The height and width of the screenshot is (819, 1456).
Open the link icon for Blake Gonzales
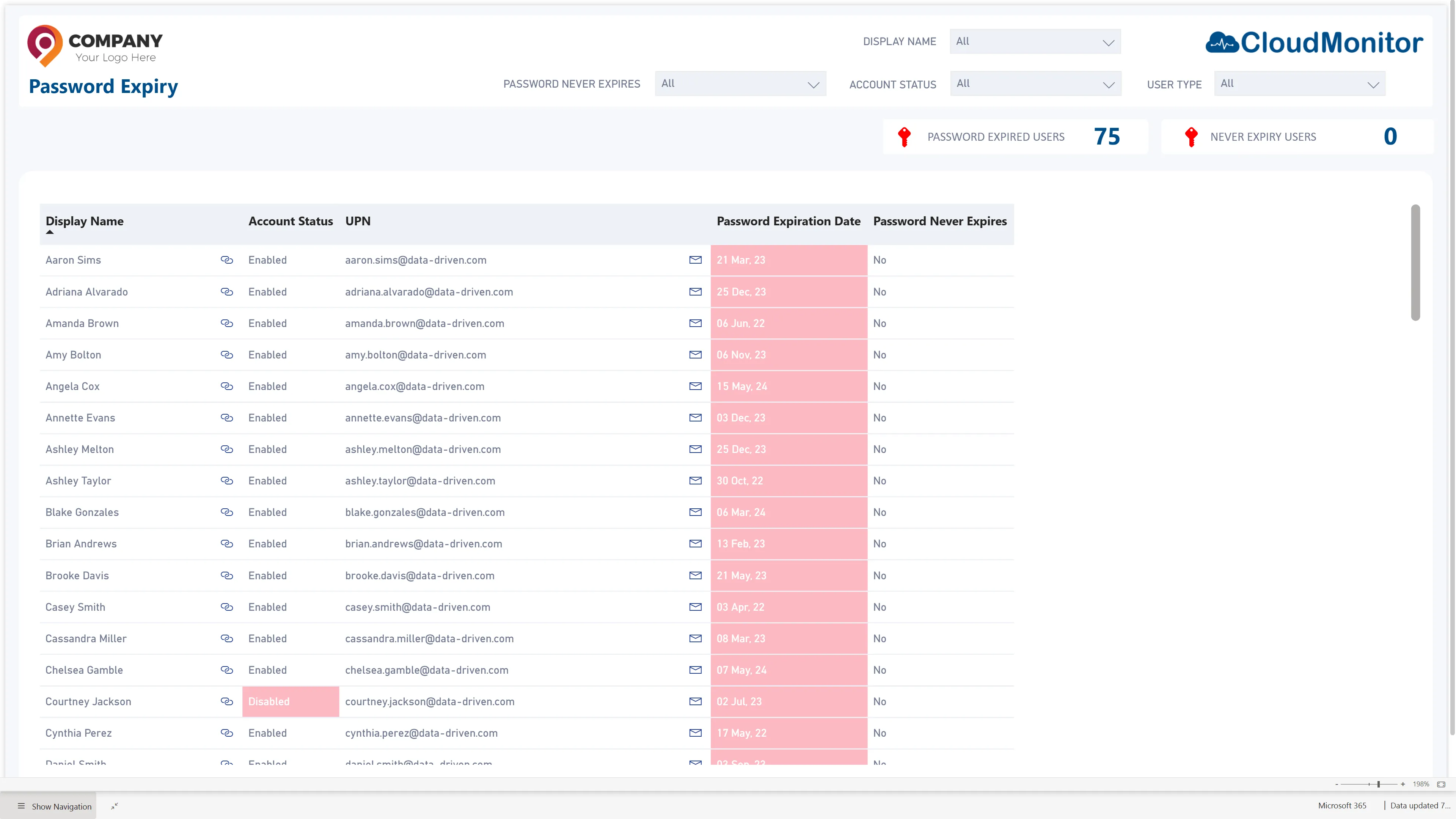[x=227, y=512]
